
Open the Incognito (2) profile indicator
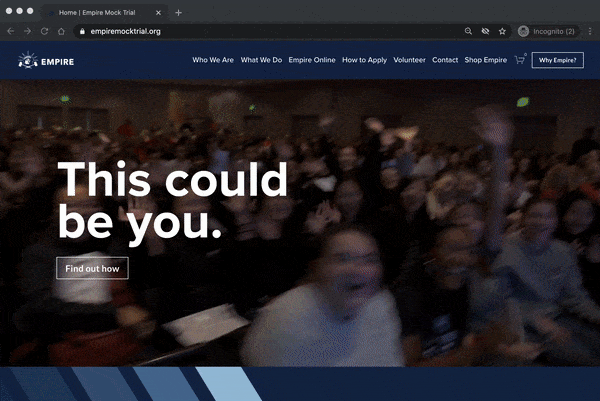pyautogui.click(x=546, y=31)
